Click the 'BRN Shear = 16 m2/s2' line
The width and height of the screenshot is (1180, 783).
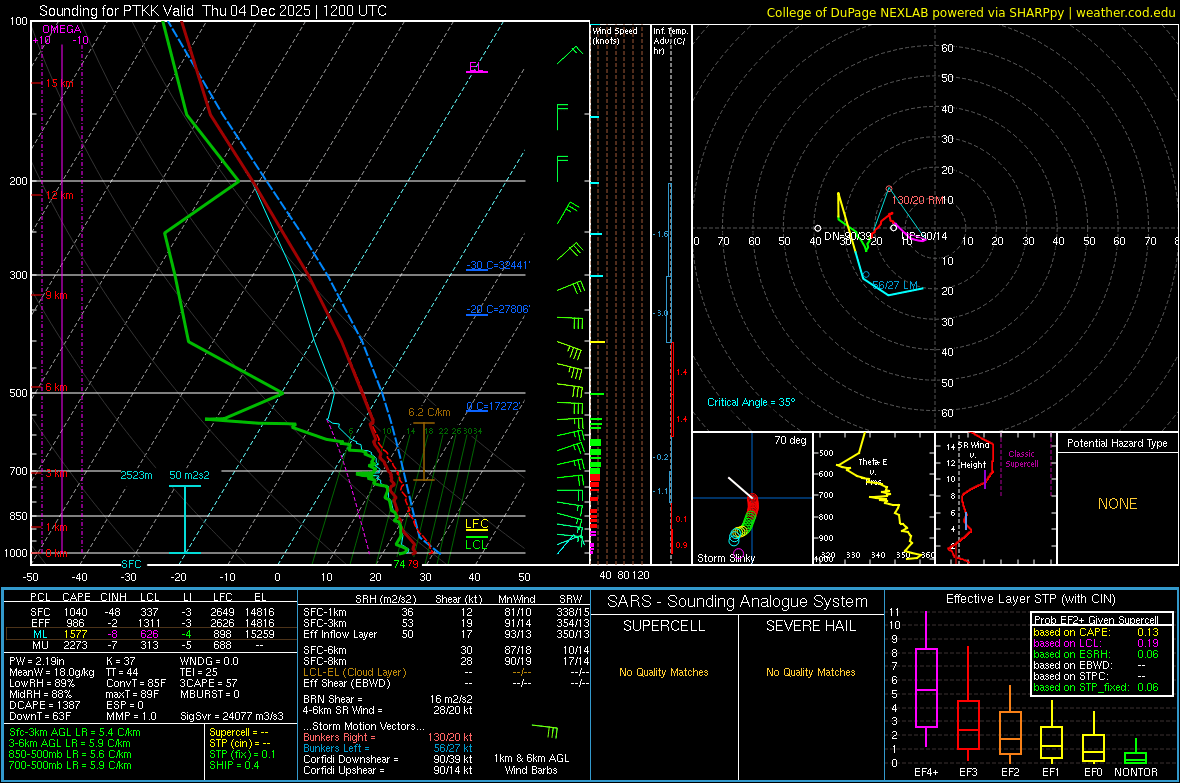click(x=388, y=699)
